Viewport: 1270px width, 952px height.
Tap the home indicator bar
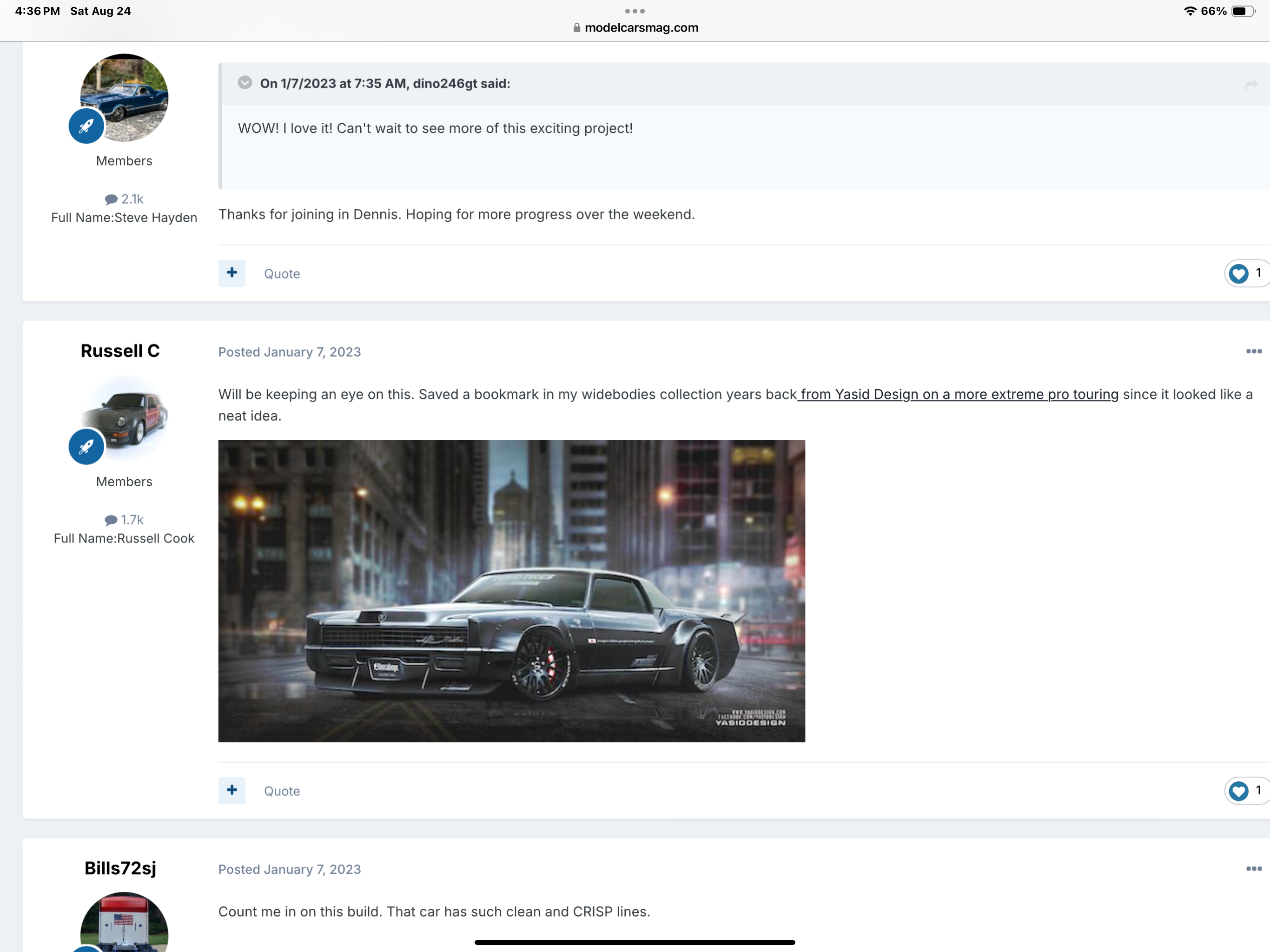click(635, 942)
